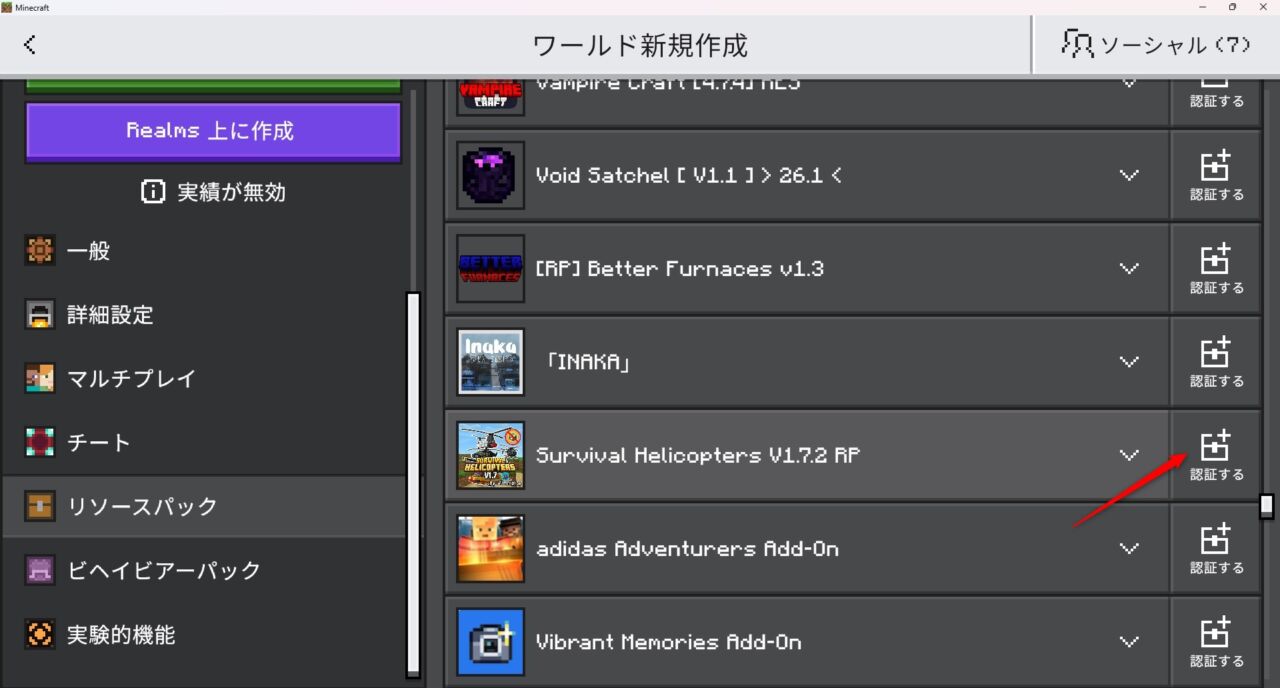Viewport: 1280px width, 688px height.
Task: Click the left sidebar scrollbar
Action: 414,484
